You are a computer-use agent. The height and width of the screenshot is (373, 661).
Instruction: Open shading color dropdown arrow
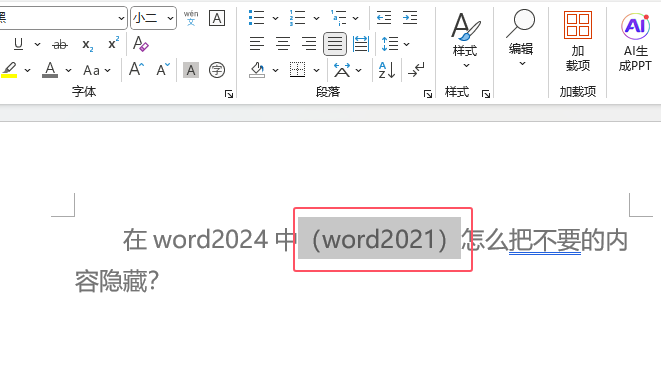[x=275, y=70]
